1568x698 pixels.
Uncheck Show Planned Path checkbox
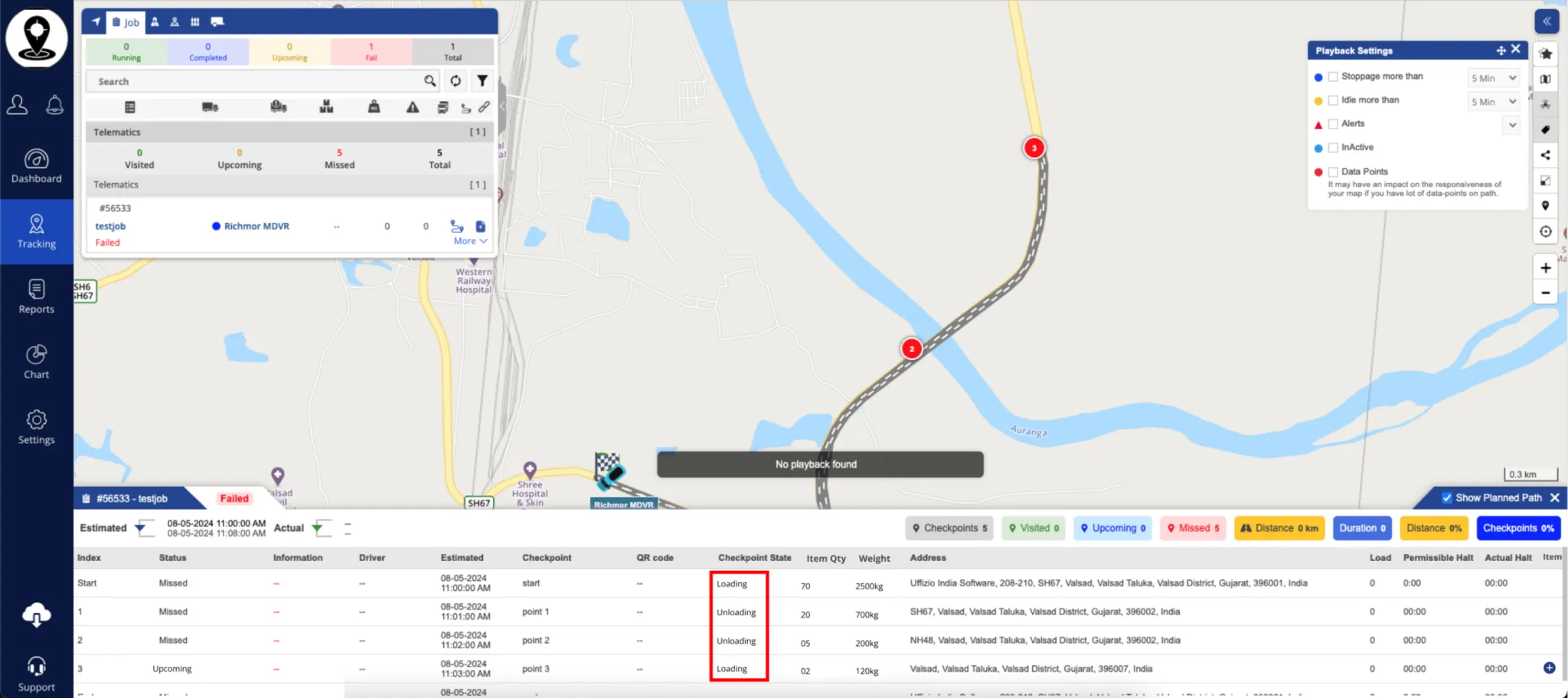tap(1446, 498)
